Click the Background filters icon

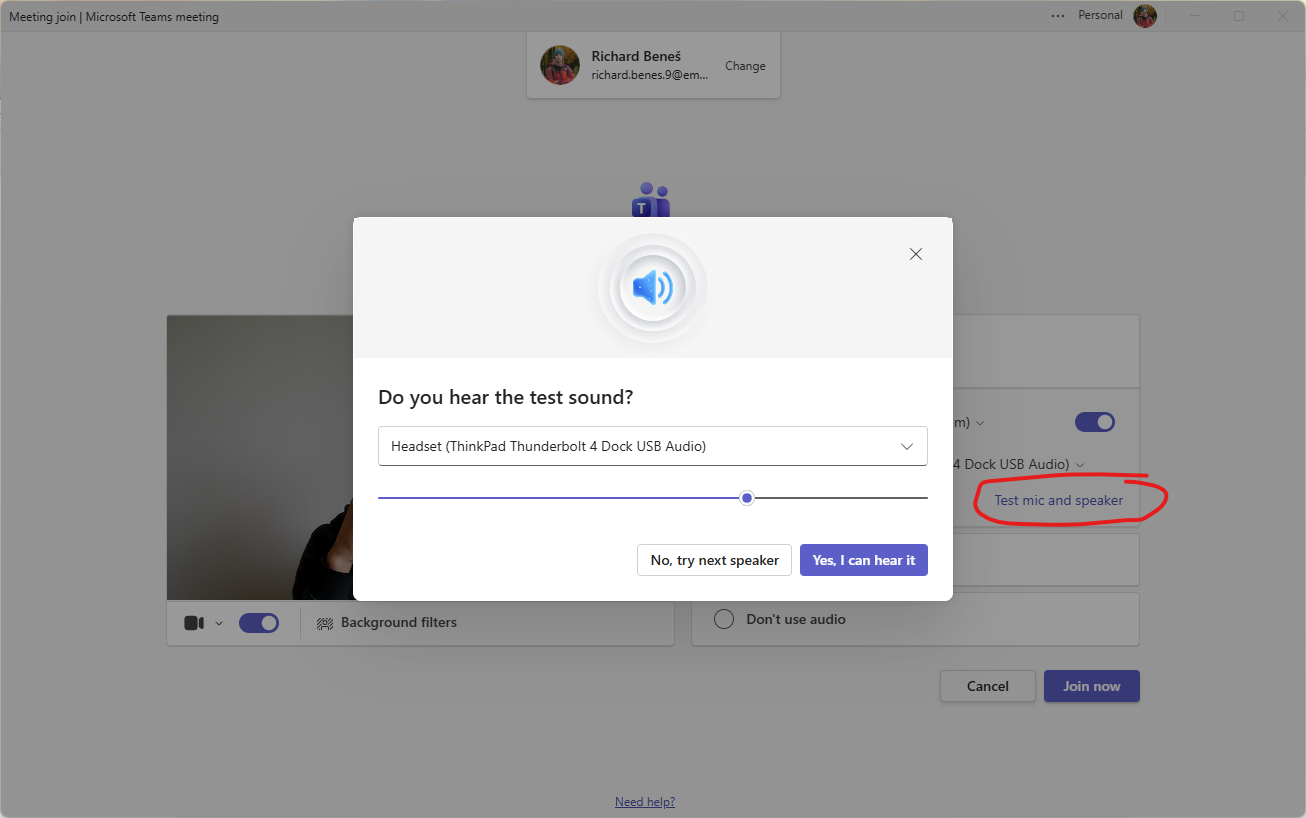click(x=325, y=623)
